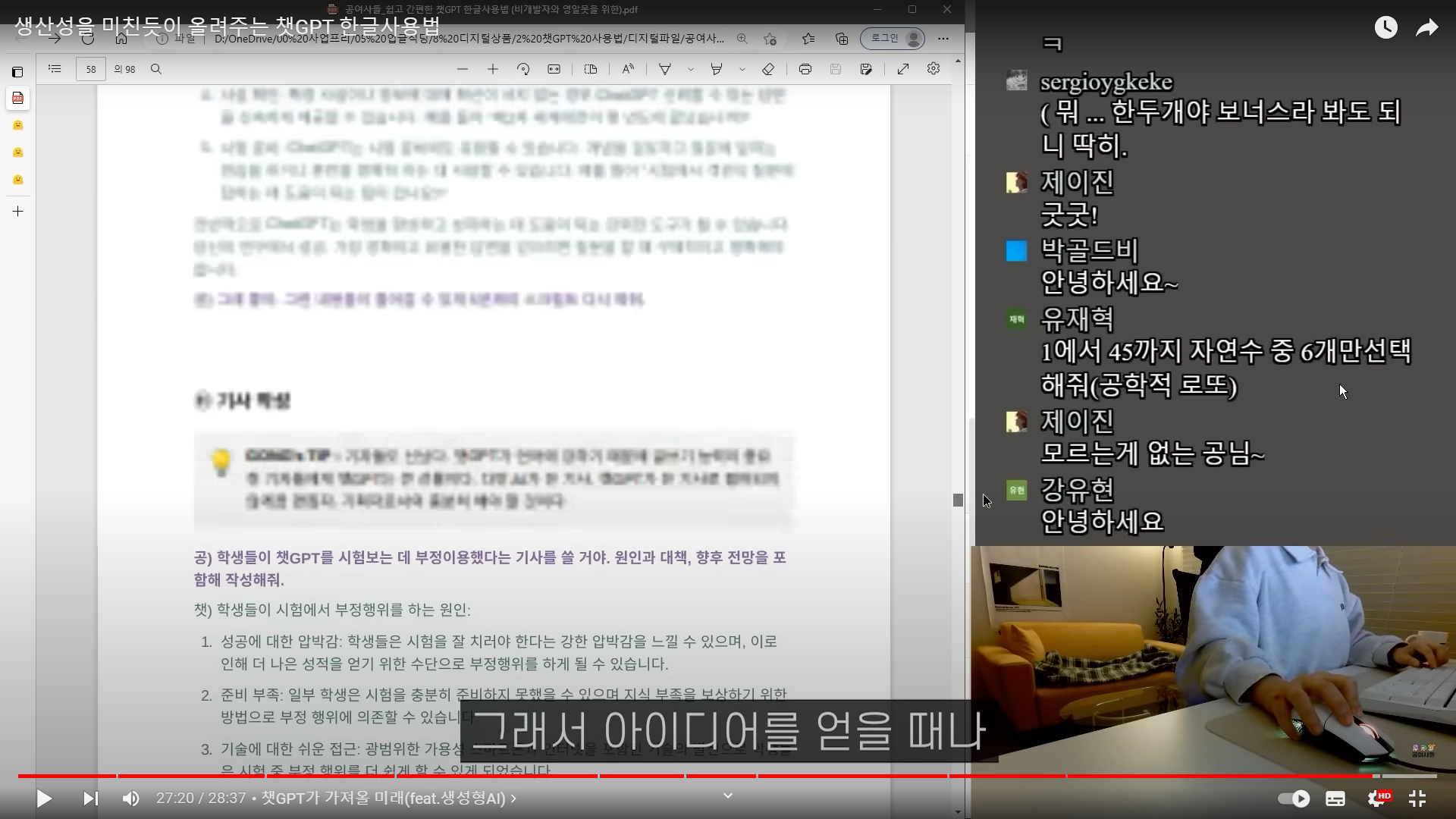Click chat message '굿굿!'

point(1070,215)
